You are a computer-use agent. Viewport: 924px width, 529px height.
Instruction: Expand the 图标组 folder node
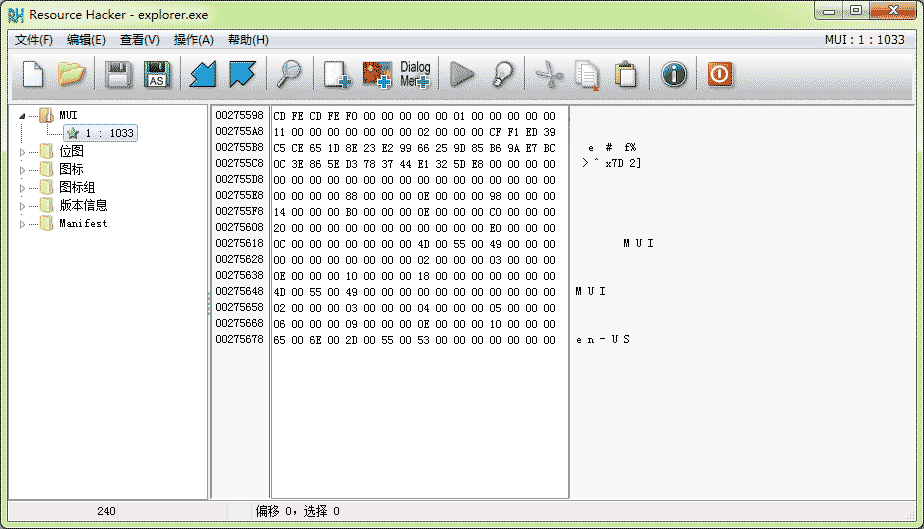tap(24, 188)
